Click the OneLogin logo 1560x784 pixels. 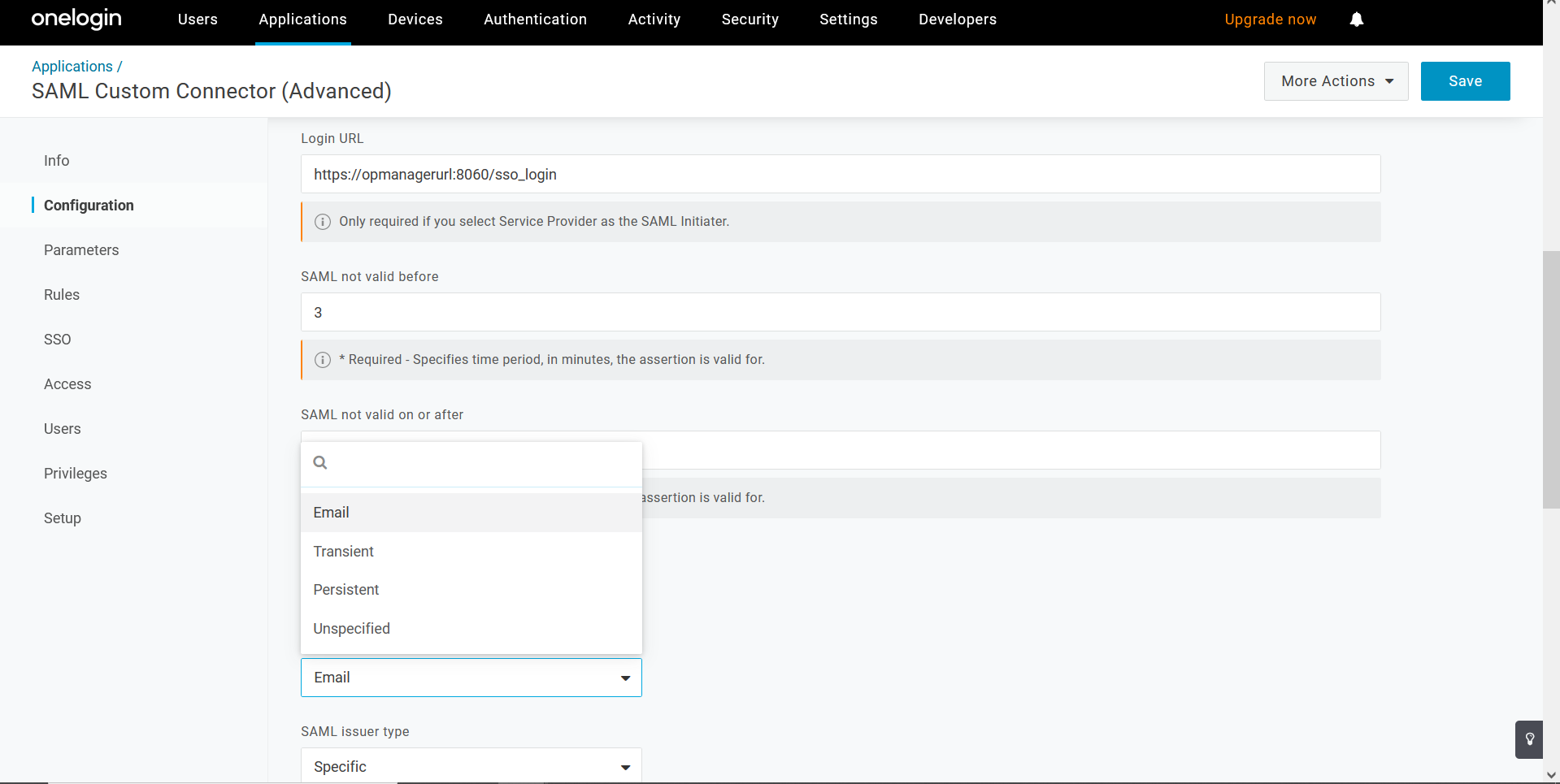pos(76,19)
